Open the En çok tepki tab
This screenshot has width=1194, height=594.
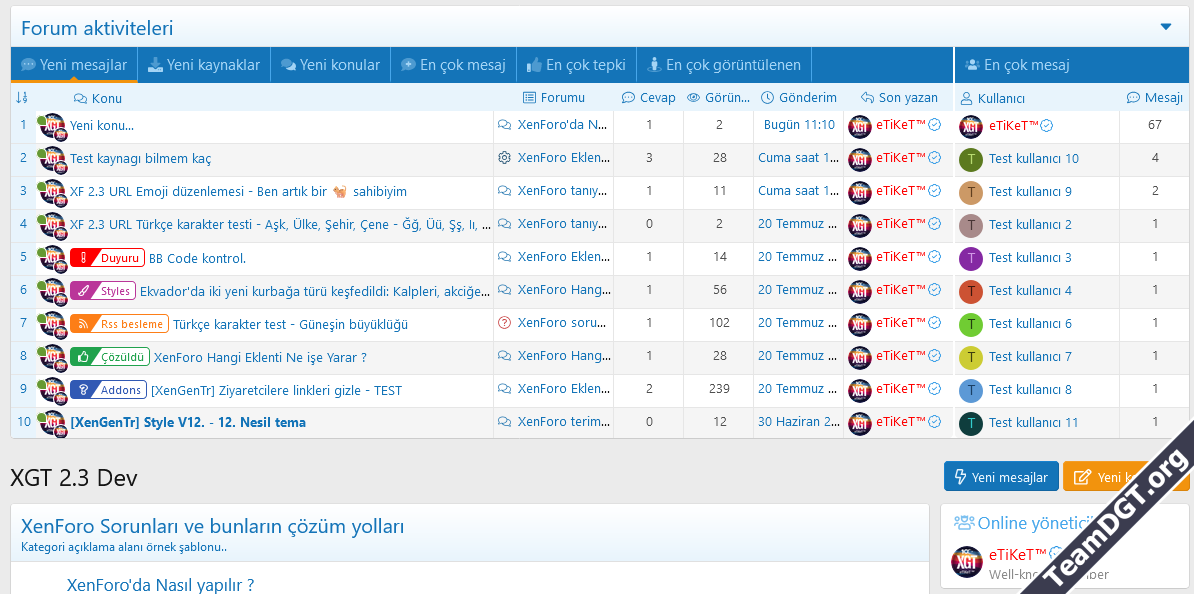pyautogui.click(x=576, y=65)
